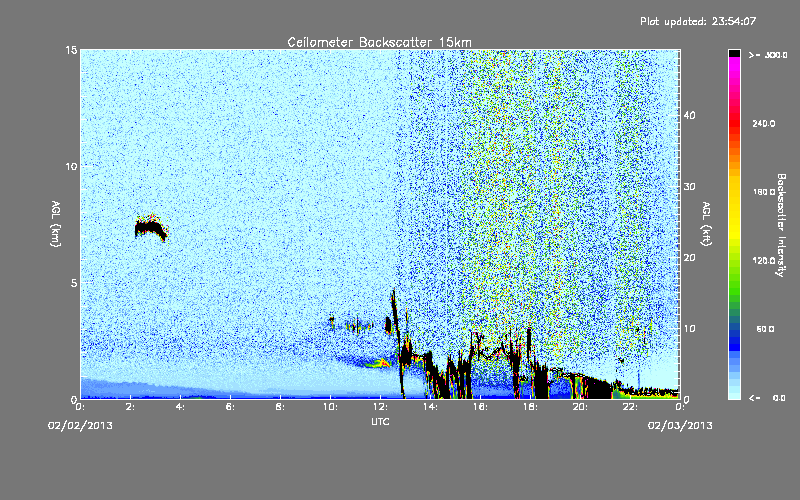Click the 40 kft tick label
The image size is (800, 500).
point(689,115)
